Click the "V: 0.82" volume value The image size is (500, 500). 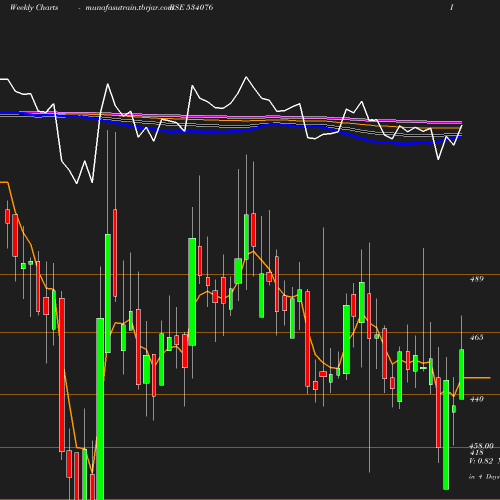click(481, 461)
